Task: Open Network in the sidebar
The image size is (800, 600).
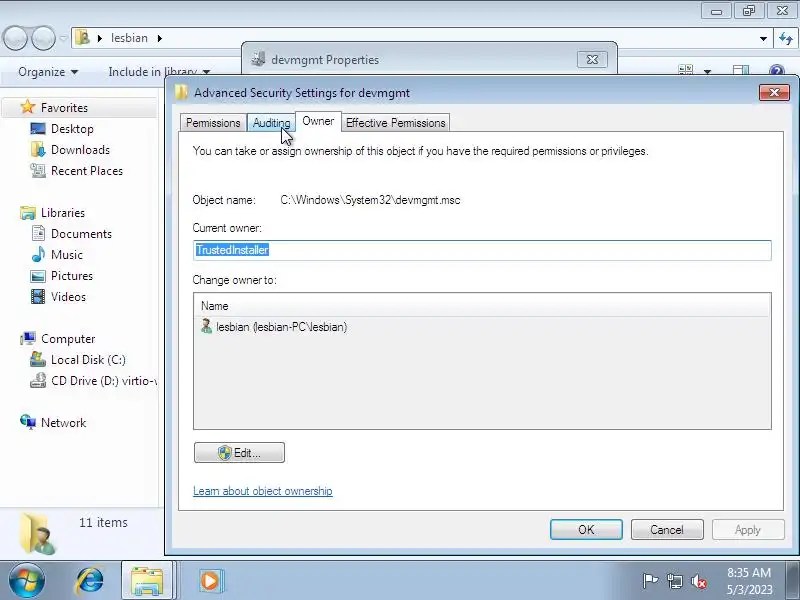Action: tap(63, 422)
